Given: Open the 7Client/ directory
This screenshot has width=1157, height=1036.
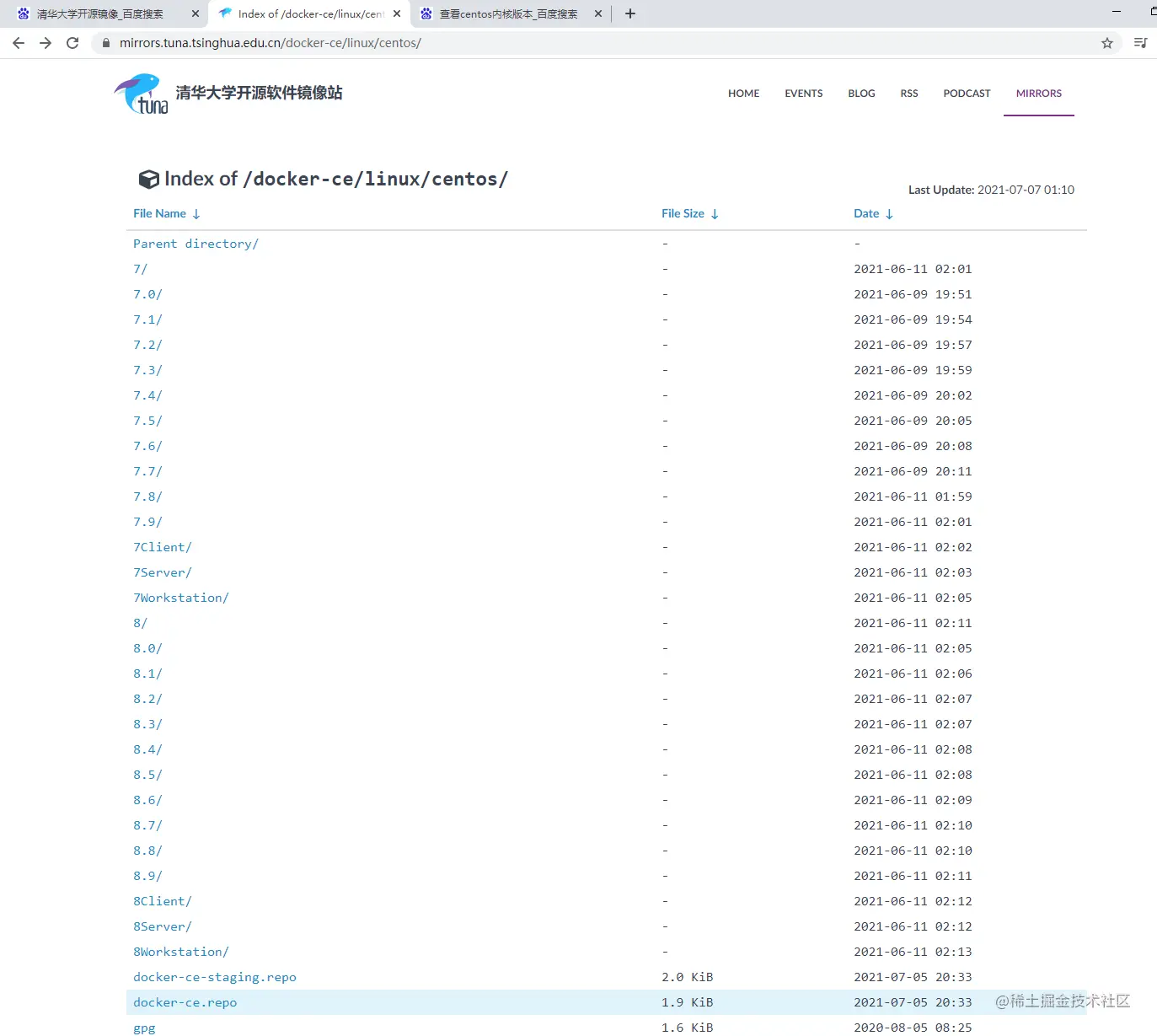Looking at the screenshot, I should click(163, 547).
